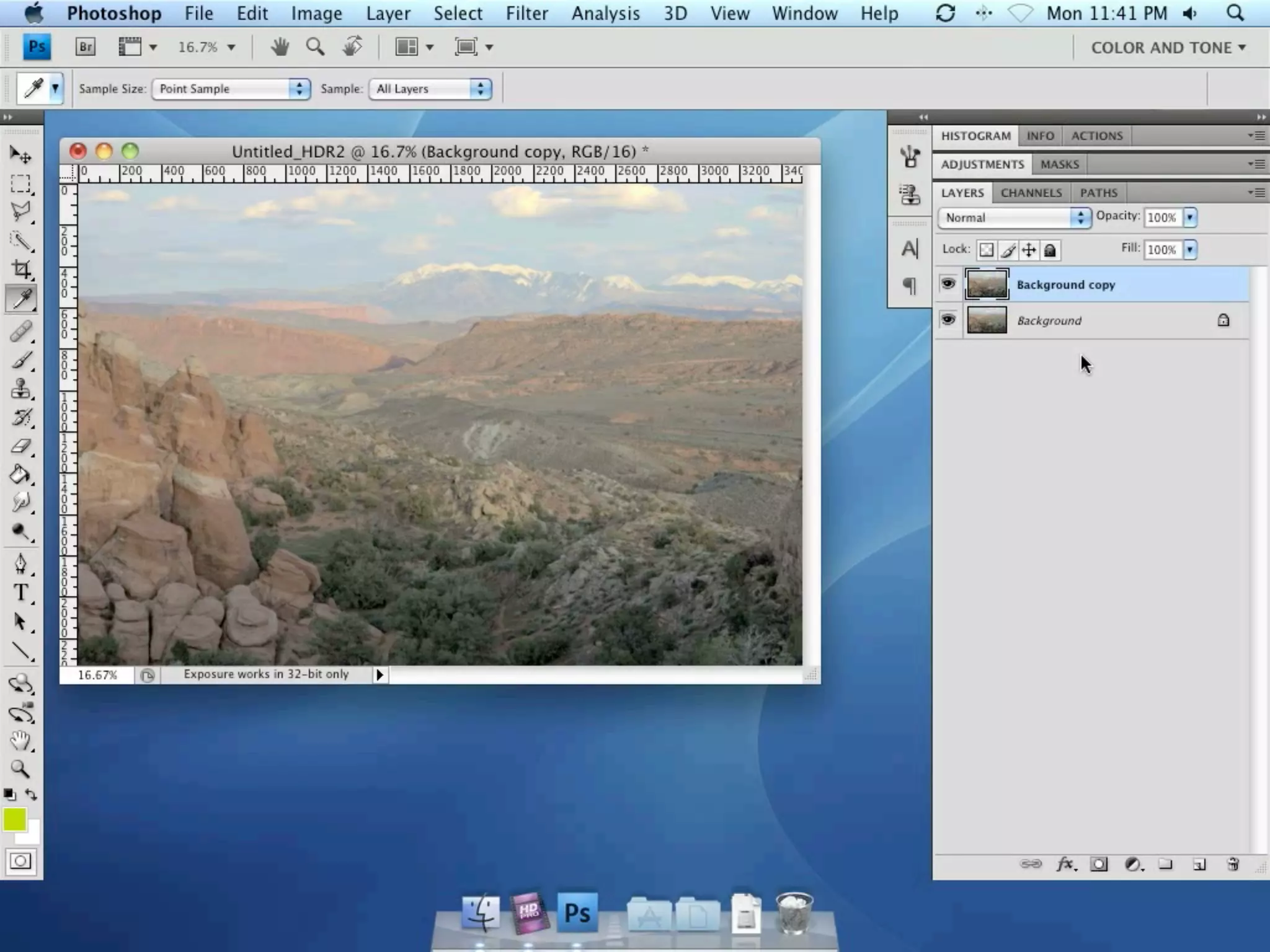Click the Background layer name
This screenshot has height=952, width=1270.
(x=1049, y=321)
